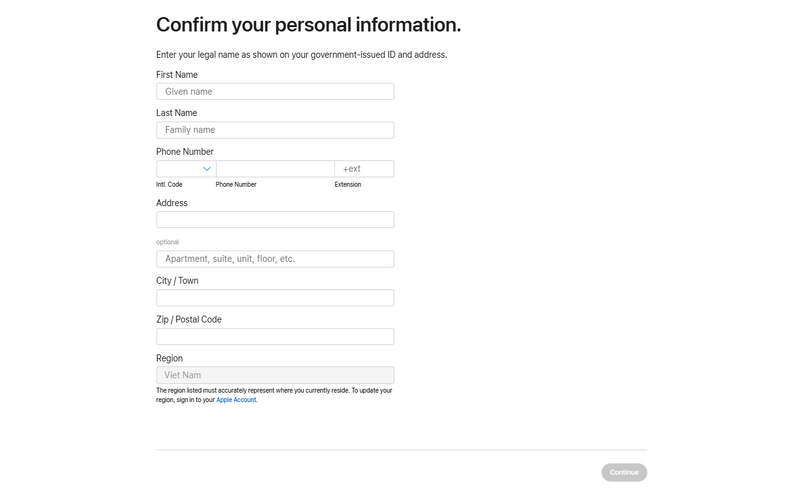Click the First Name label
Viewport: 800px width, 498px height.
pyautogui.click(x=177, y=75)
